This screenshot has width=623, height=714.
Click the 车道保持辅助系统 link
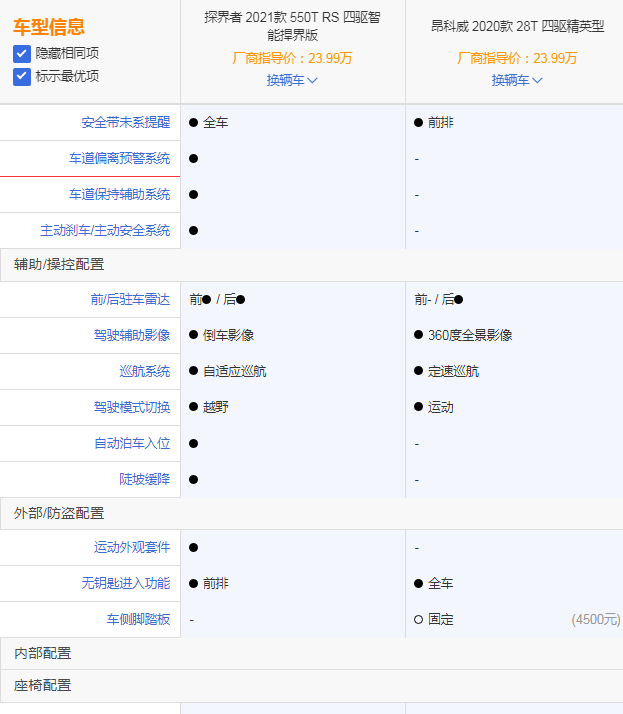pyautogui.click(x=119, y=195)
